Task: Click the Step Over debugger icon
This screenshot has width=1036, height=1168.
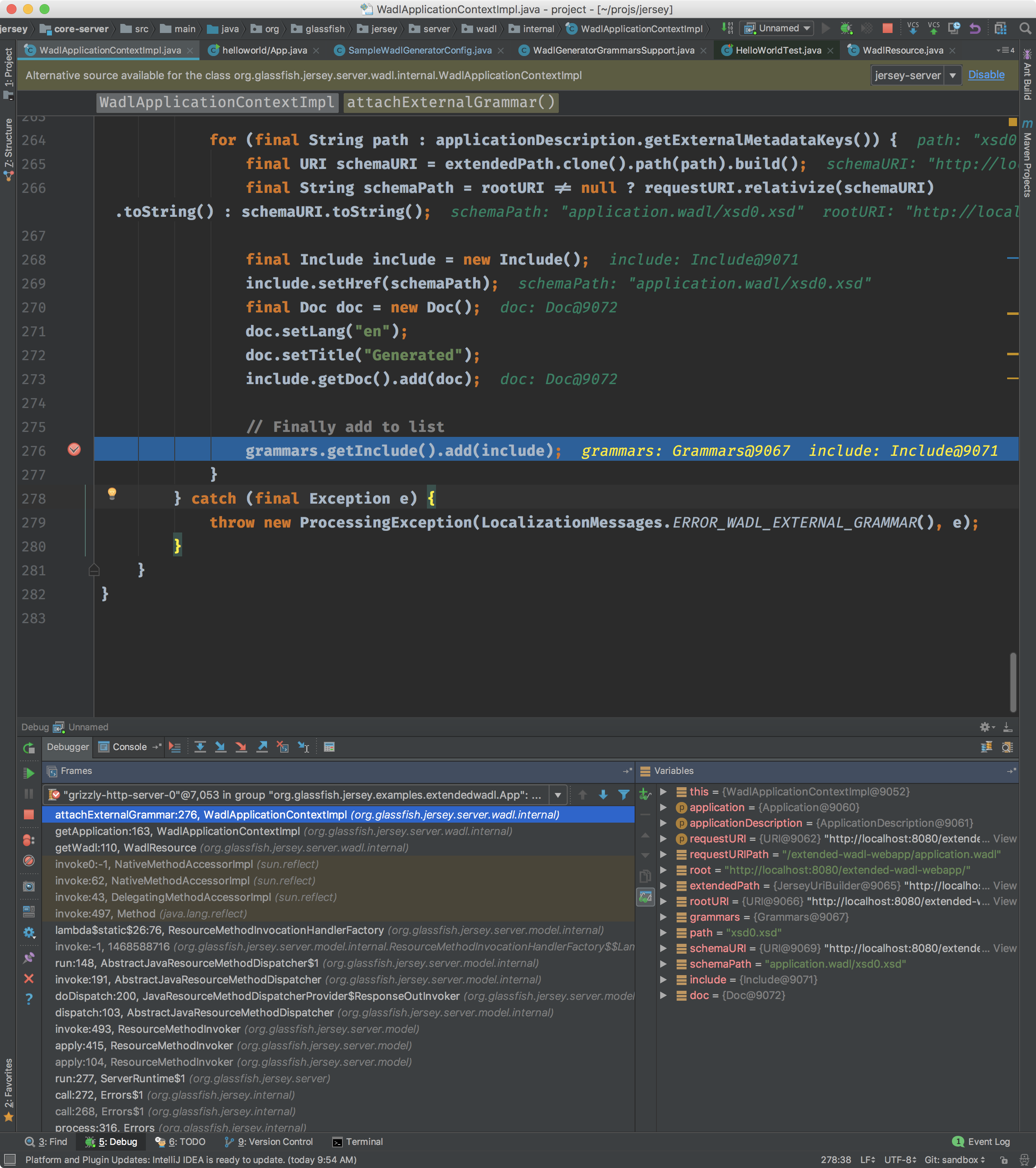Action: click(200, 747)
